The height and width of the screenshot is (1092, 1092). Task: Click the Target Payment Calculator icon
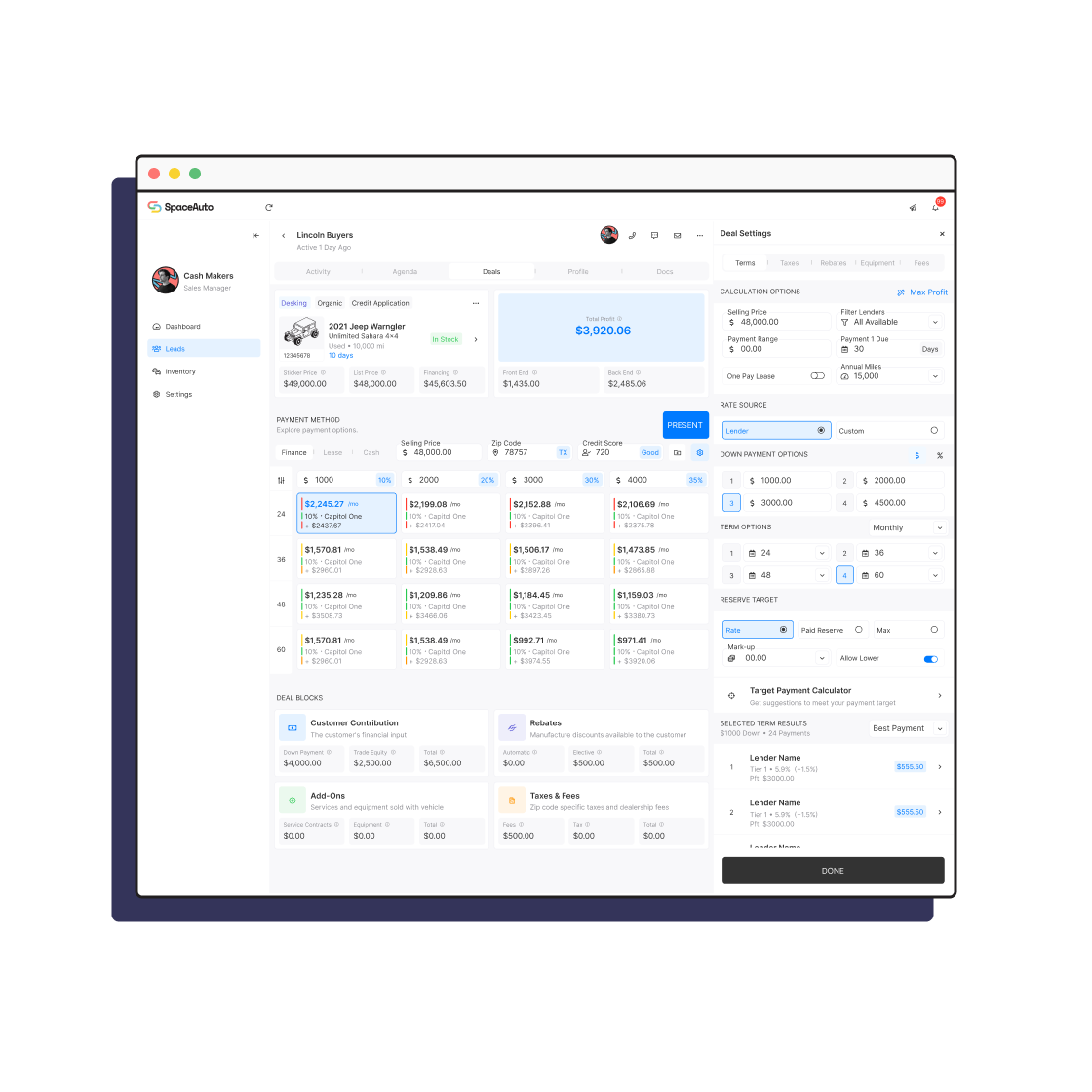pyautogui.click(x=731, y=695)
